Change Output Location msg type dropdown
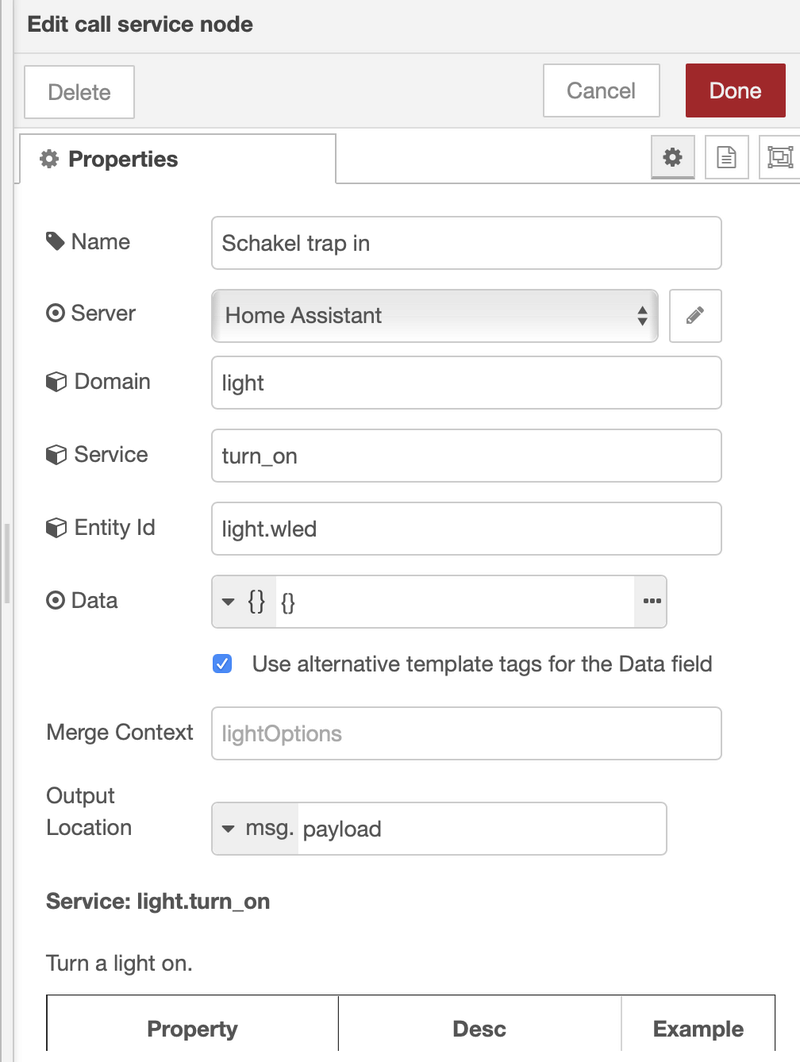800x1062 pixels. [x=256, y=829]
